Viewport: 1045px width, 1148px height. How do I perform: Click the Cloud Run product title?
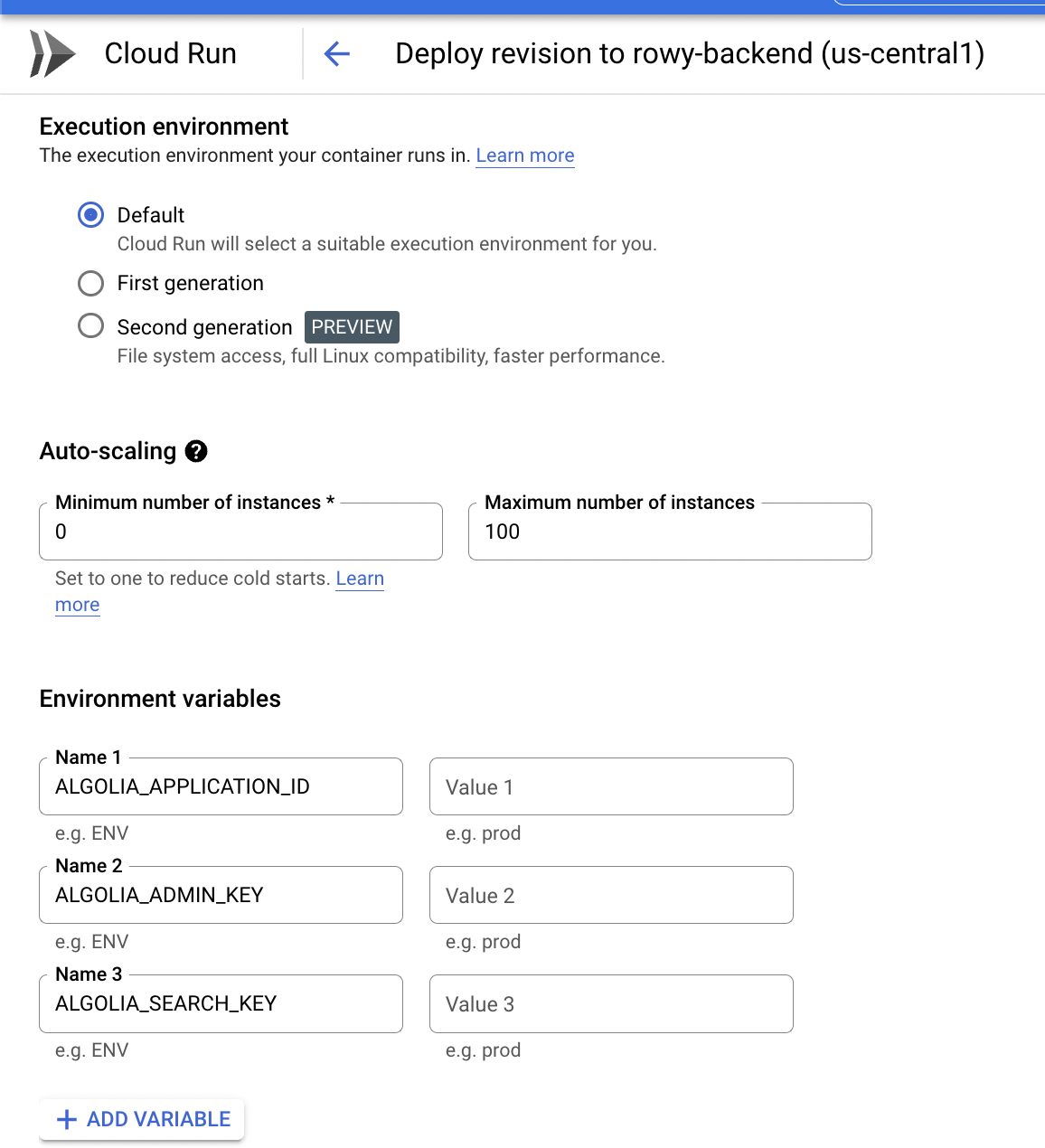click(170, 53)
